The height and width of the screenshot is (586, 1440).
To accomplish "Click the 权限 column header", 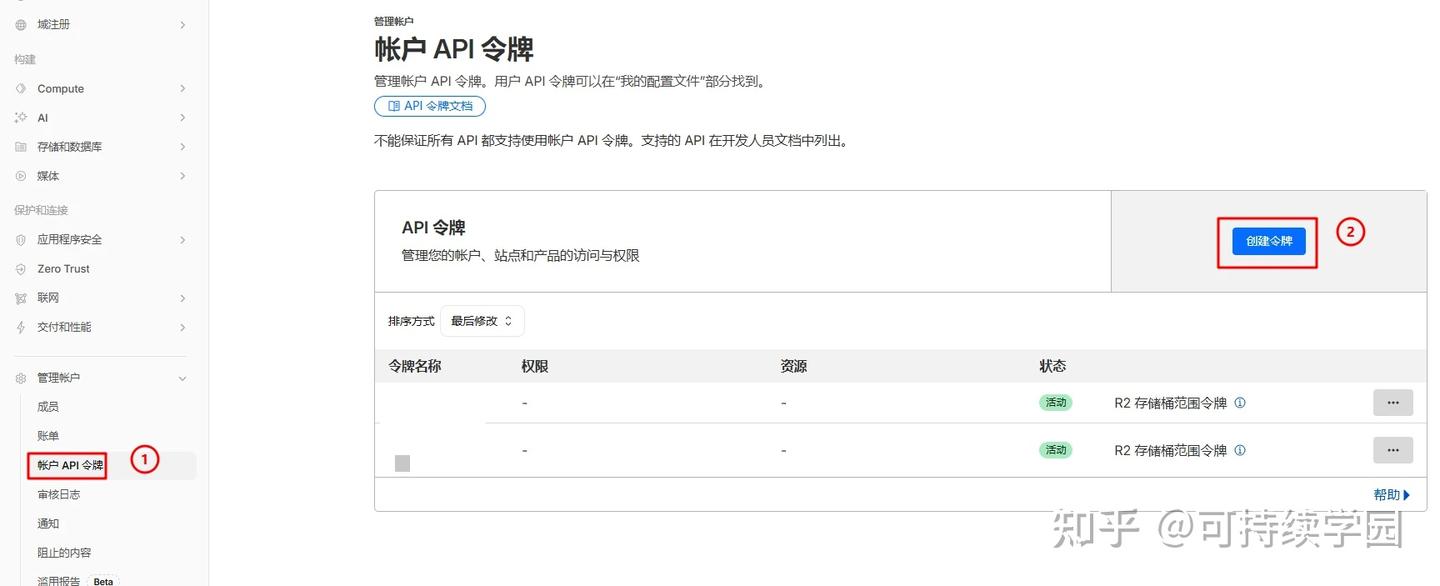I will [x=535, y=366].
